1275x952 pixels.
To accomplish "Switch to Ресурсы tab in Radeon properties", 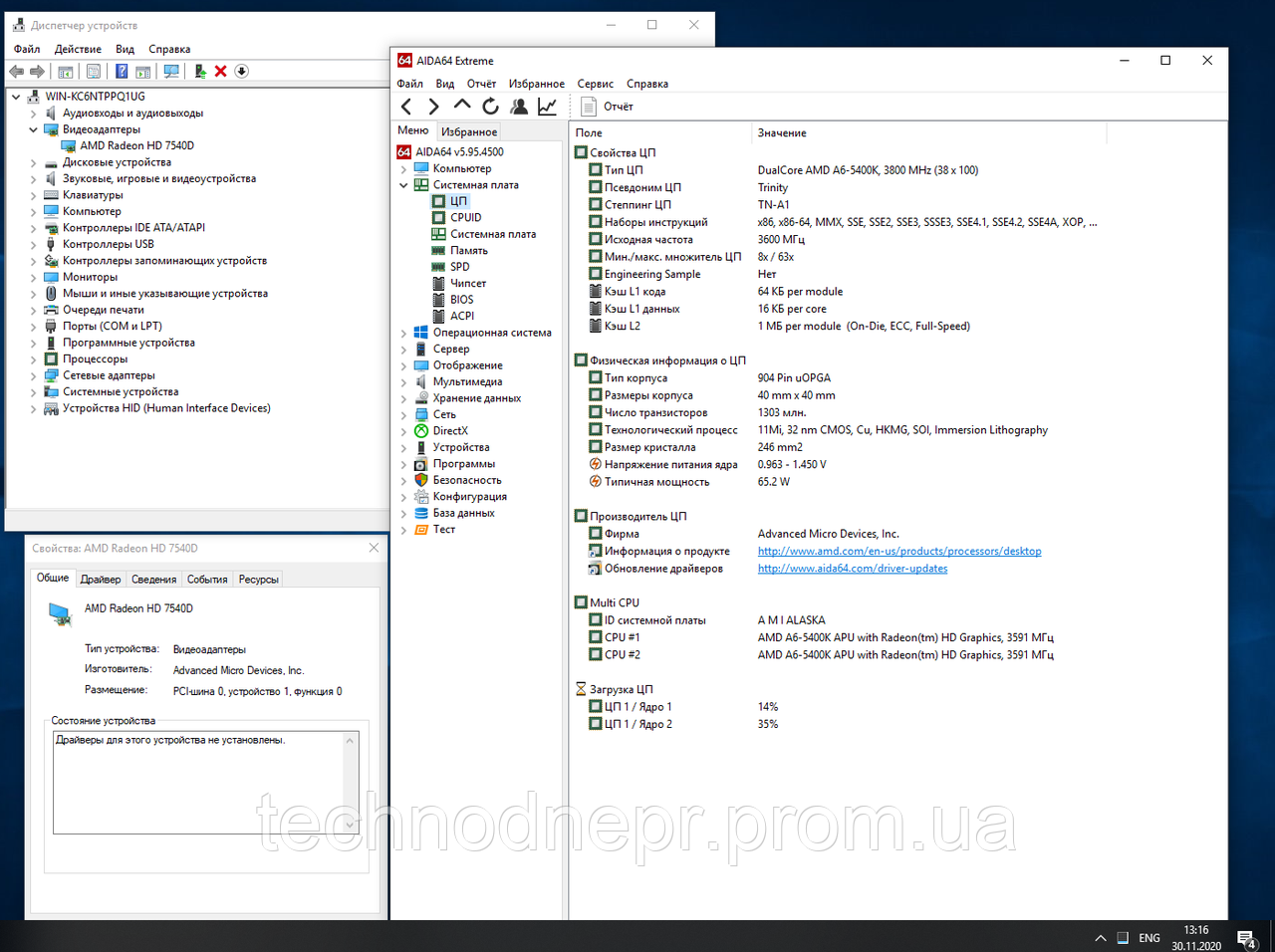I will (x=258, y=580).
